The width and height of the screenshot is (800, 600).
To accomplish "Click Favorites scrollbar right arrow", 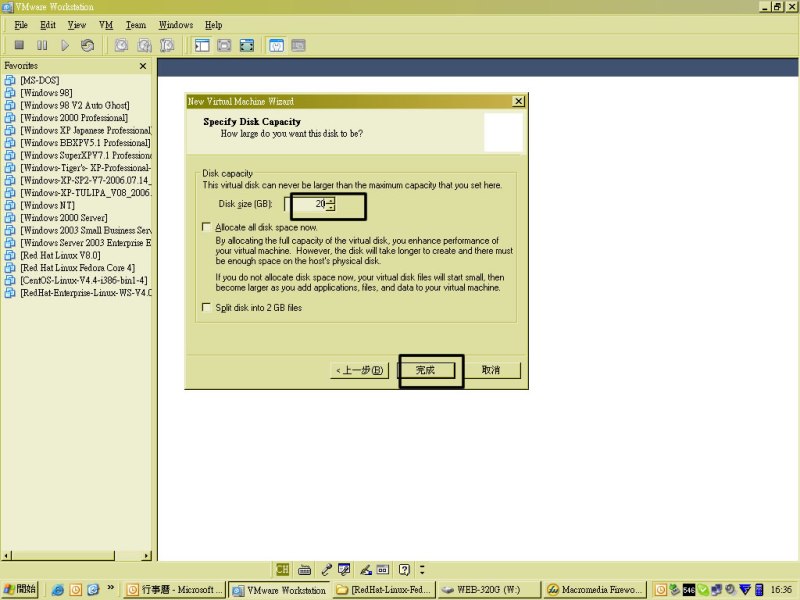I will click(147, 556).
